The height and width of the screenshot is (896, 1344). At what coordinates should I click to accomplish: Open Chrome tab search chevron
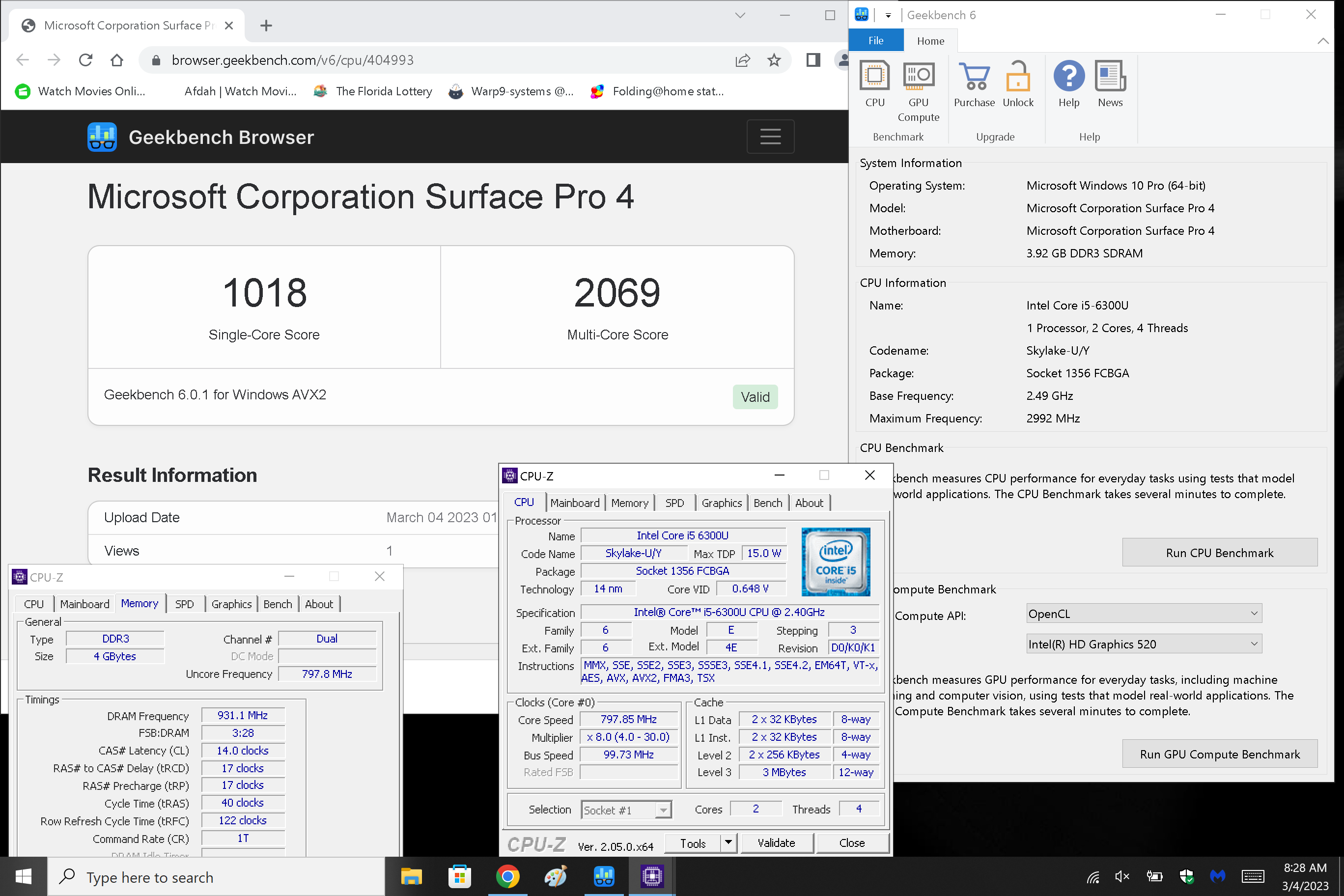pyautogui.click(x=740, y=15)
